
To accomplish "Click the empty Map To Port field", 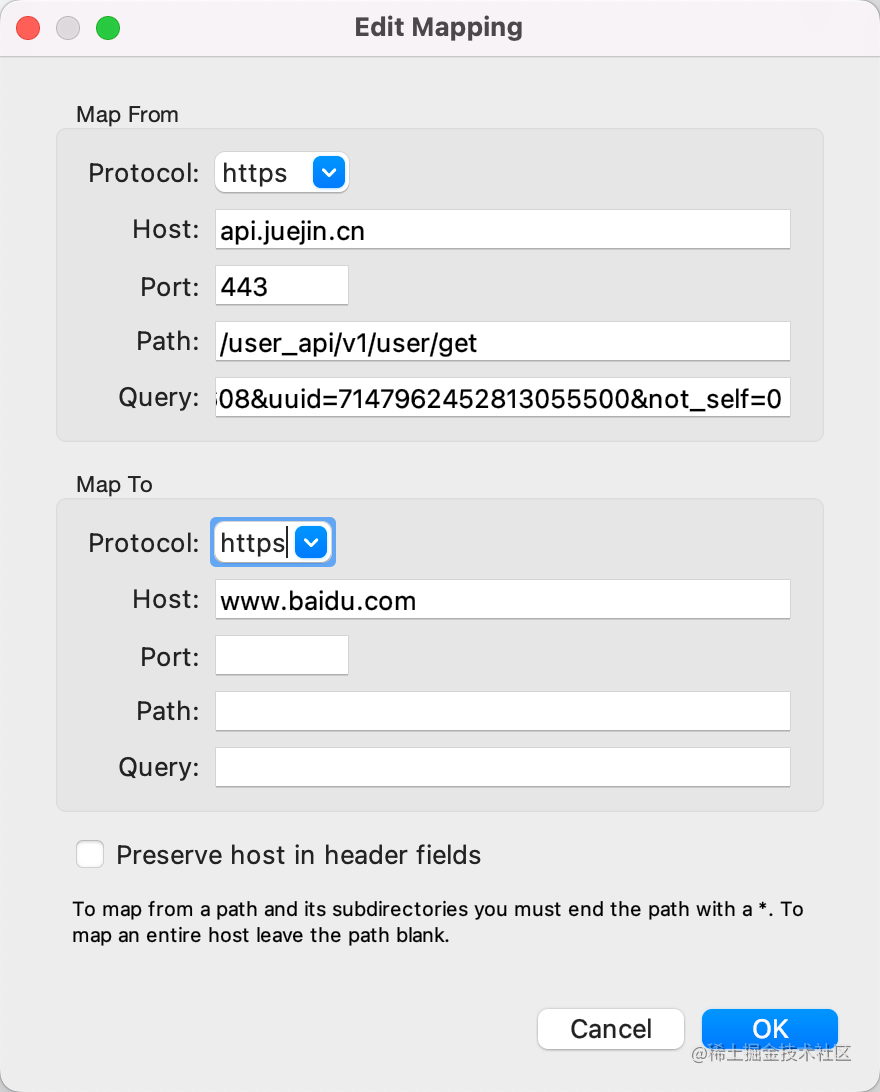I will pyautogui.click(x=282, y=655).
